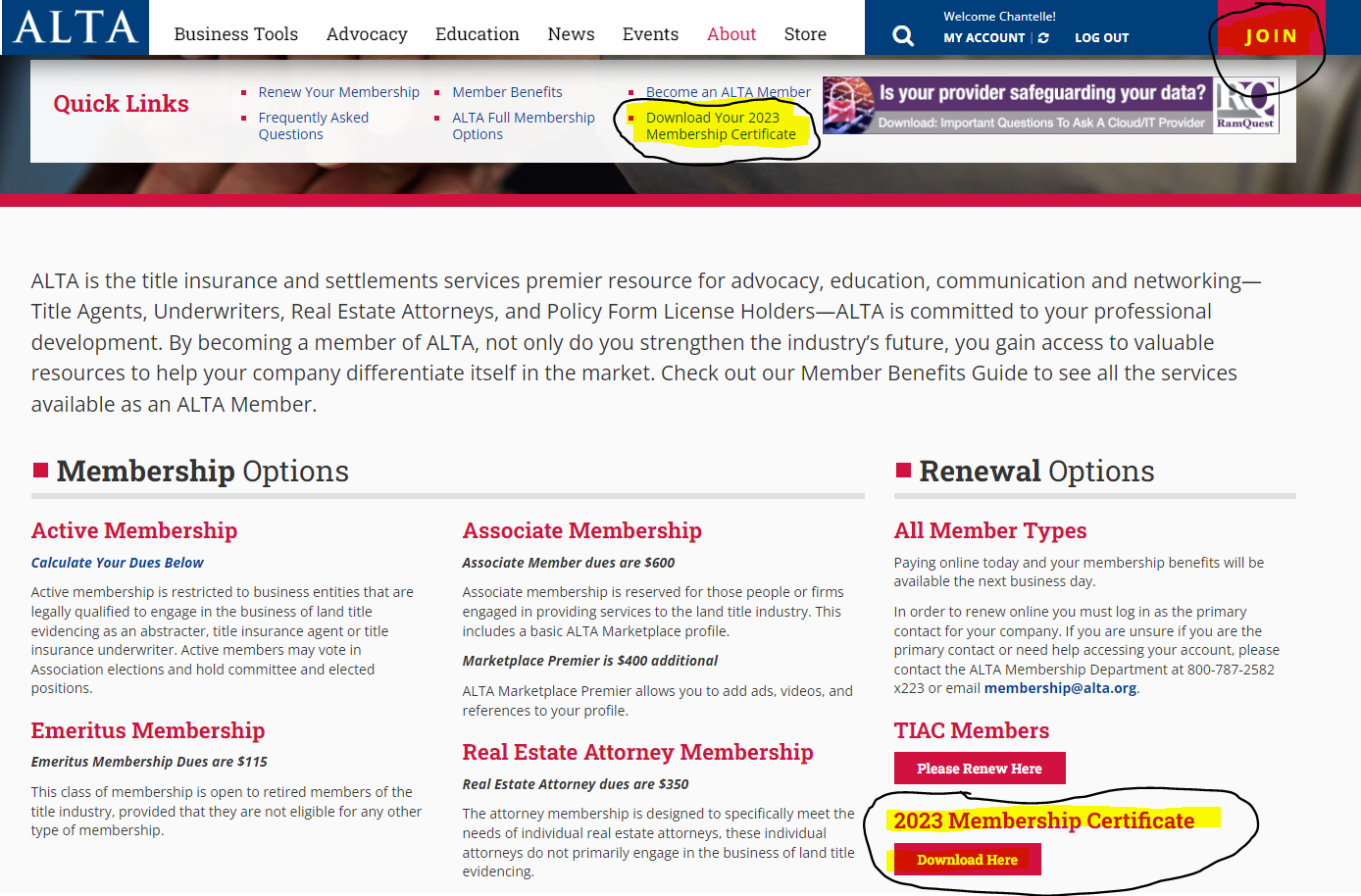Open the Active Membership heading link
The width and height of the screenshot is (1361, 896).
click(134, 530)
